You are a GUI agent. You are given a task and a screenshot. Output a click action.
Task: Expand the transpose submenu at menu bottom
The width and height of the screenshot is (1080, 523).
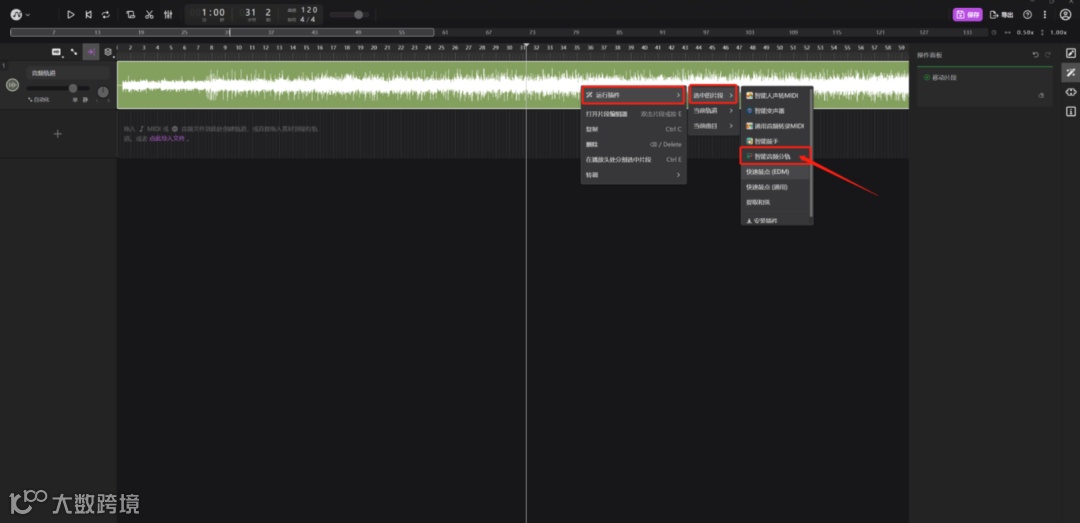[x=633, y=175]
